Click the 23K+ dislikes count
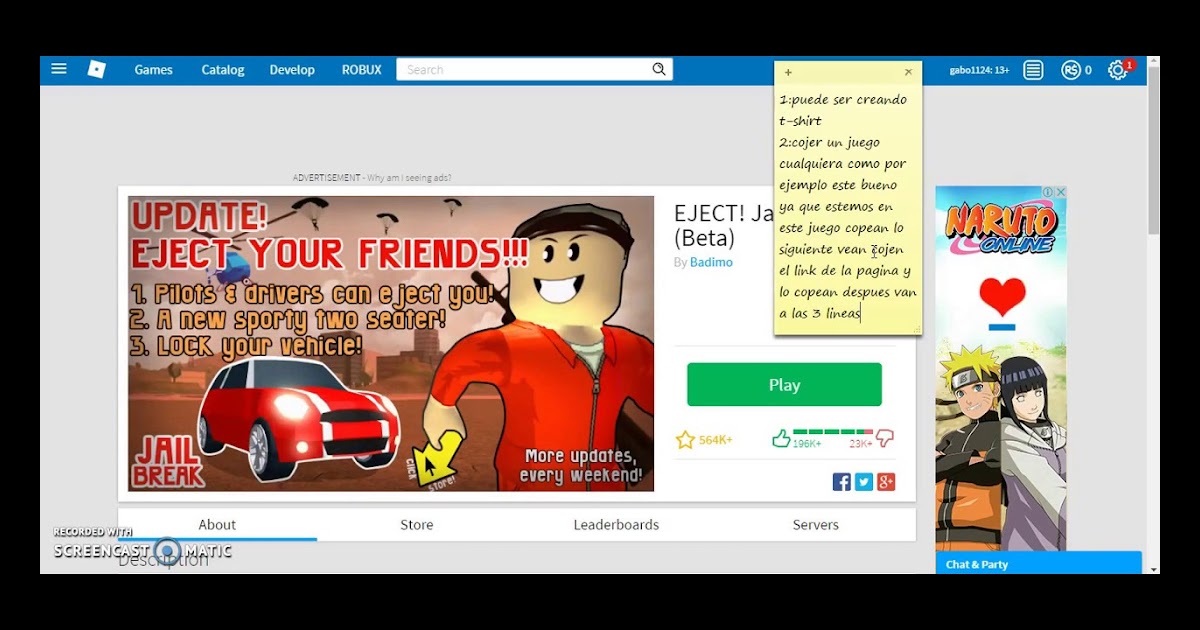This screenshot has height=630, width=1200. 861,443
